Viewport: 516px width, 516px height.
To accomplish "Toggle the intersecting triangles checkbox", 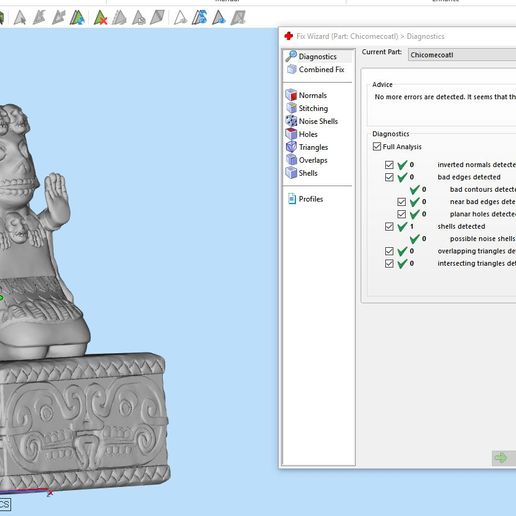I will (x=389, y=264).
